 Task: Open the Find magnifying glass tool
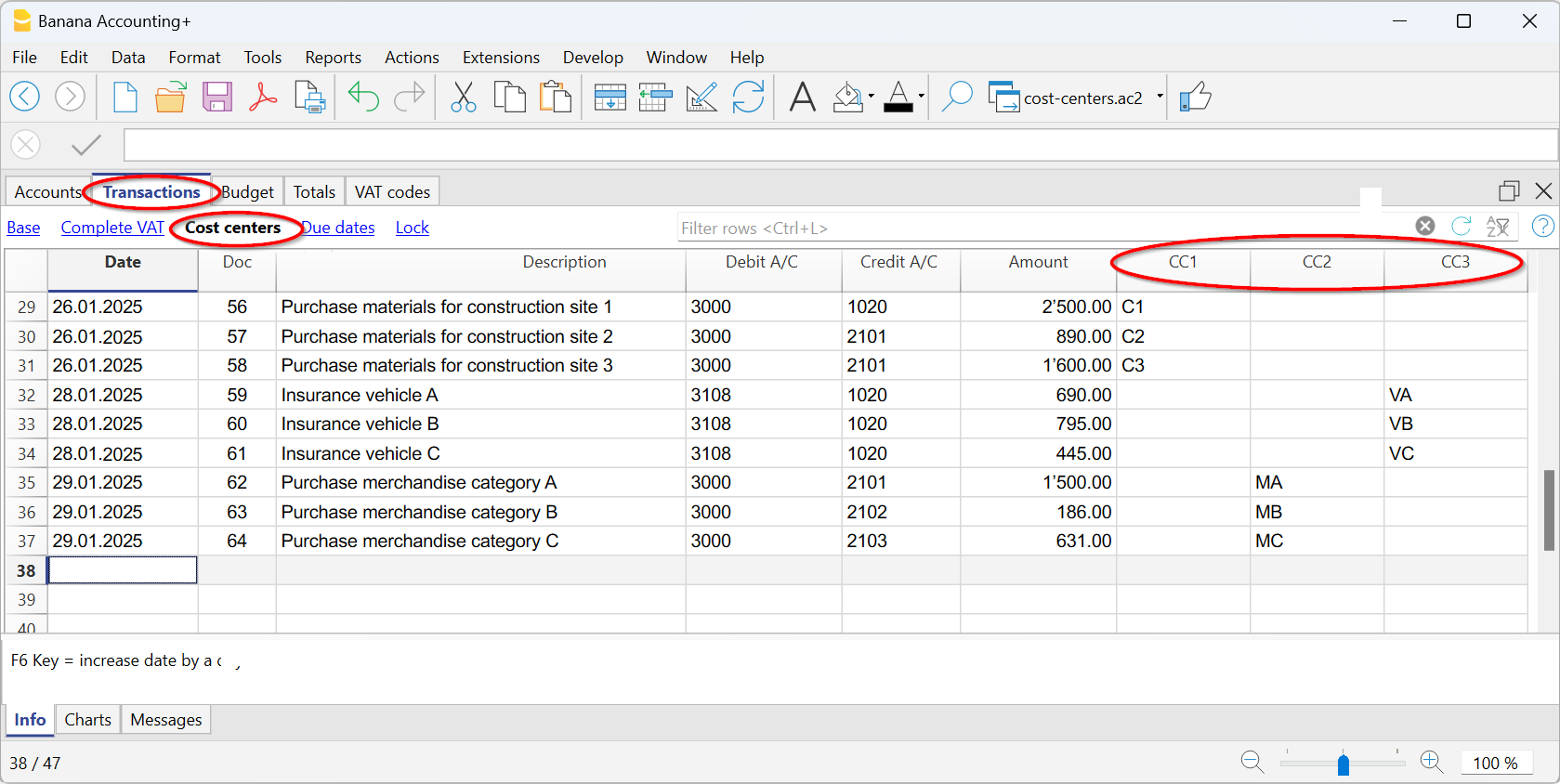tap(956, 97)
